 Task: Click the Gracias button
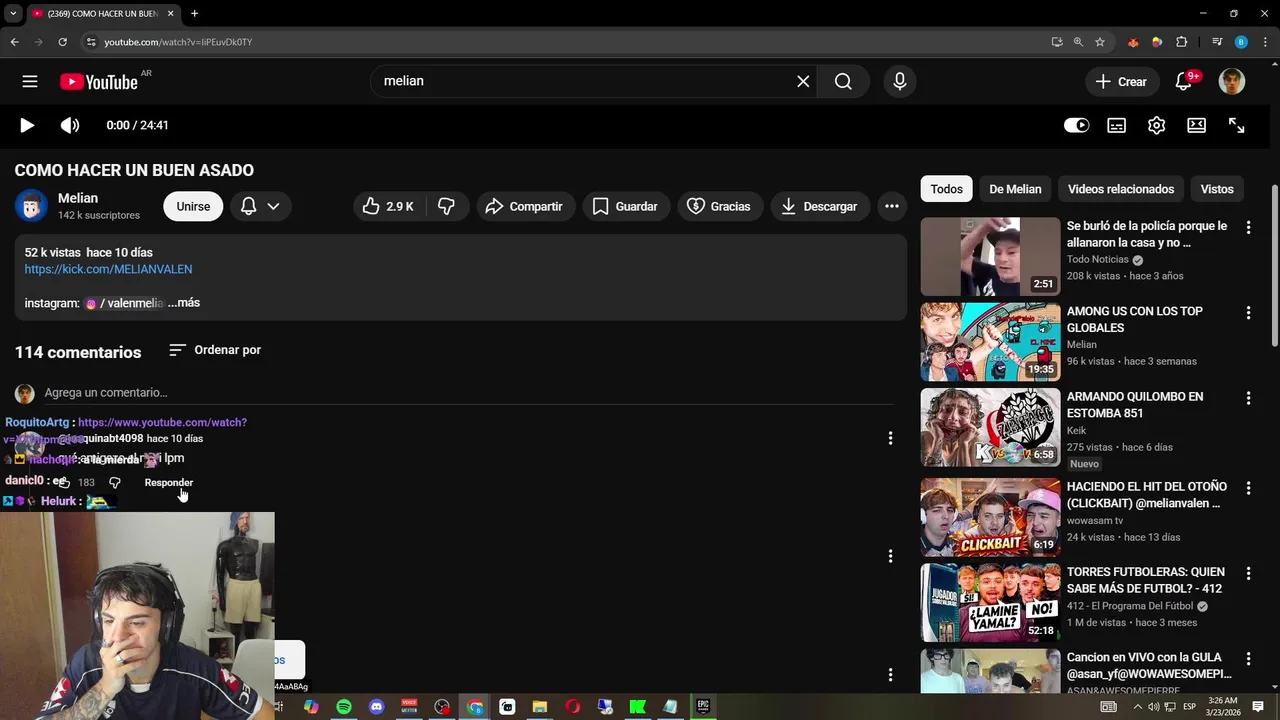tap(719, 206)
